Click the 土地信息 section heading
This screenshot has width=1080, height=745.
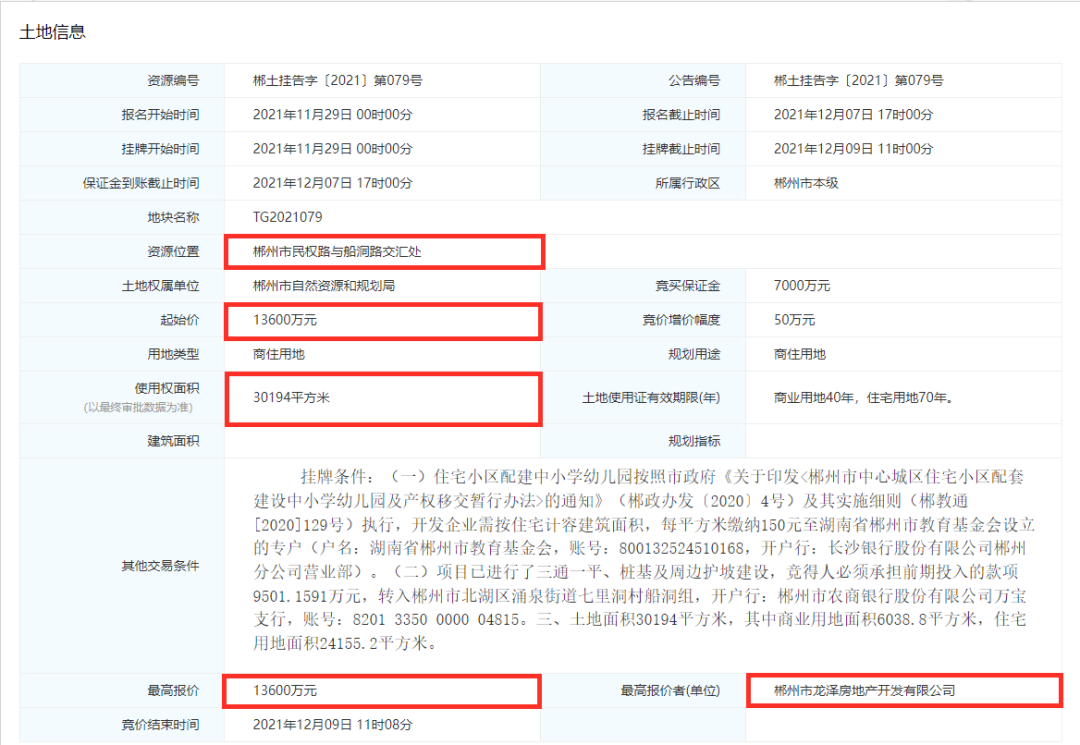coord(52,32)
